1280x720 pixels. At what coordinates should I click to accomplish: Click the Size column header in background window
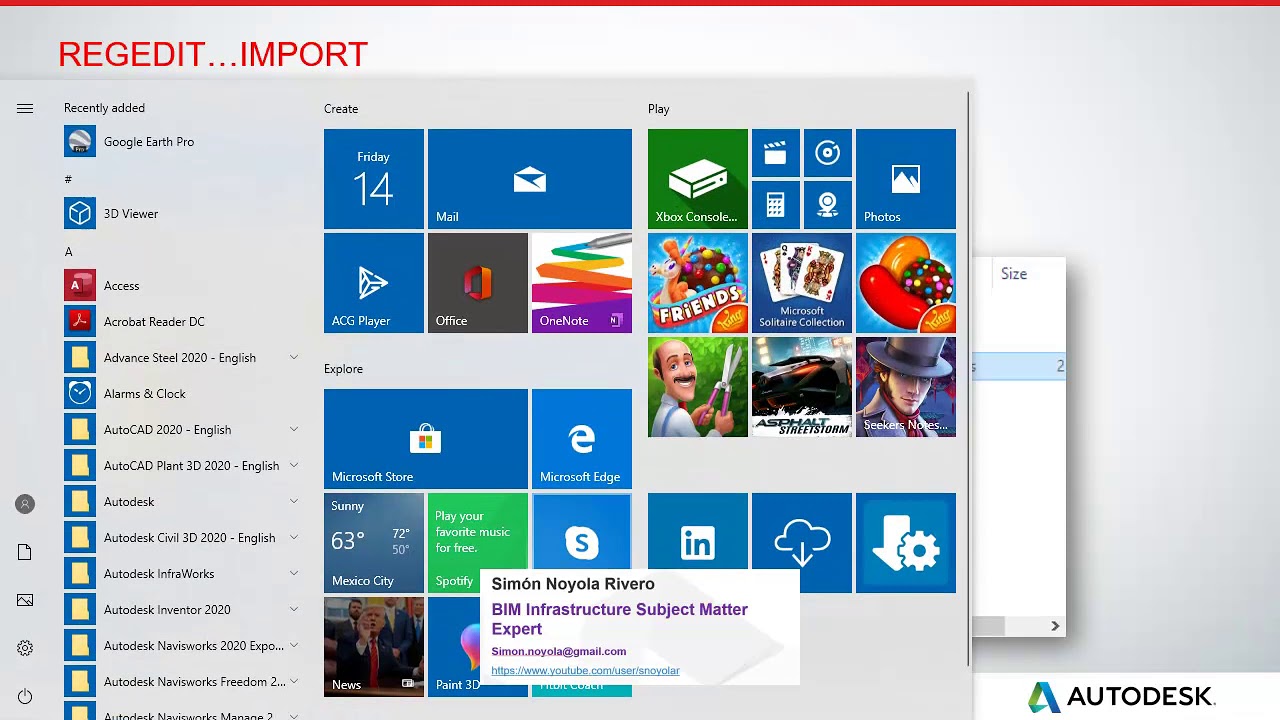(x=1014, y=274)
